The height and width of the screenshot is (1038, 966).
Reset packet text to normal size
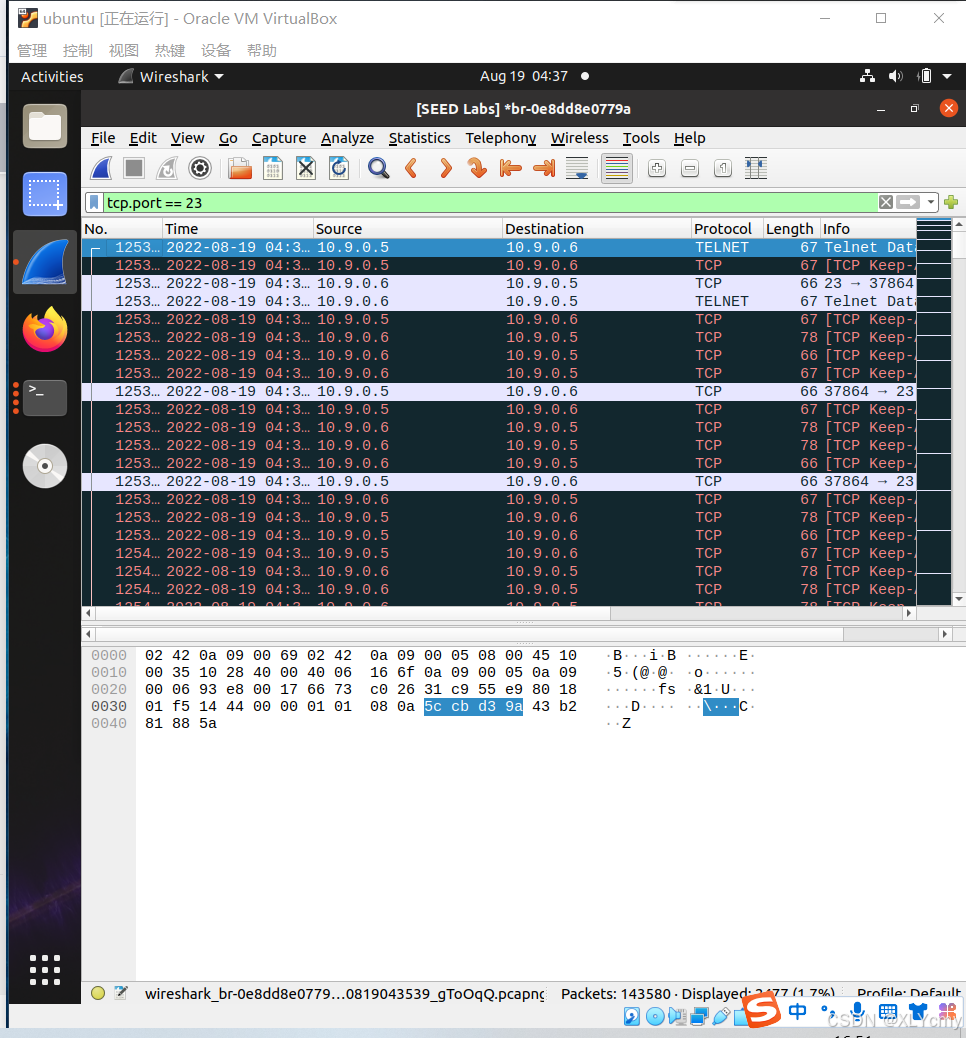[x=723, y=168]
